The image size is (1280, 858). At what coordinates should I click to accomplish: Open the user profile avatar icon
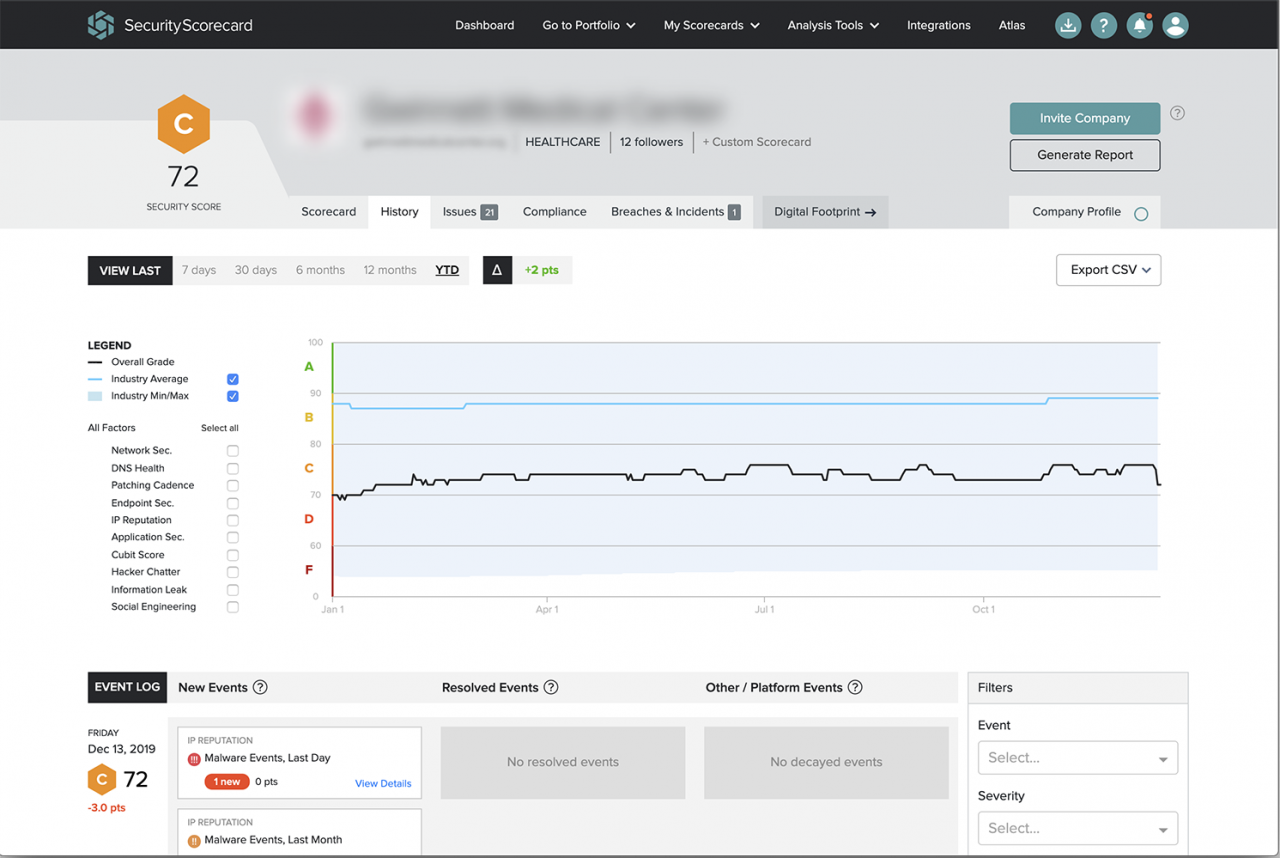click(1175, 26)
